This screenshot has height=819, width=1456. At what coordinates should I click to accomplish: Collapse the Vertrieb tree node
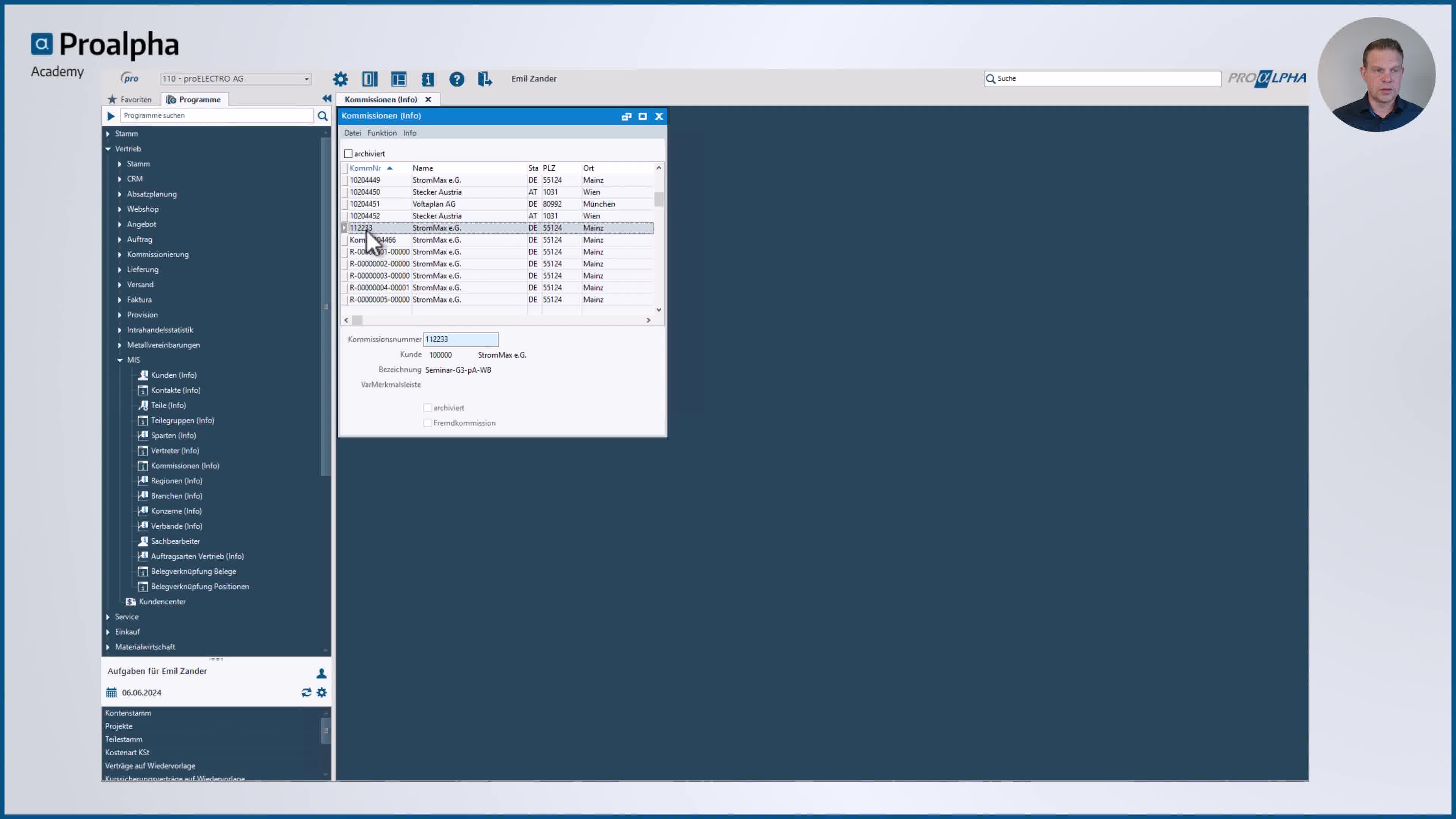pyautogui.click(x=108, y=149)
